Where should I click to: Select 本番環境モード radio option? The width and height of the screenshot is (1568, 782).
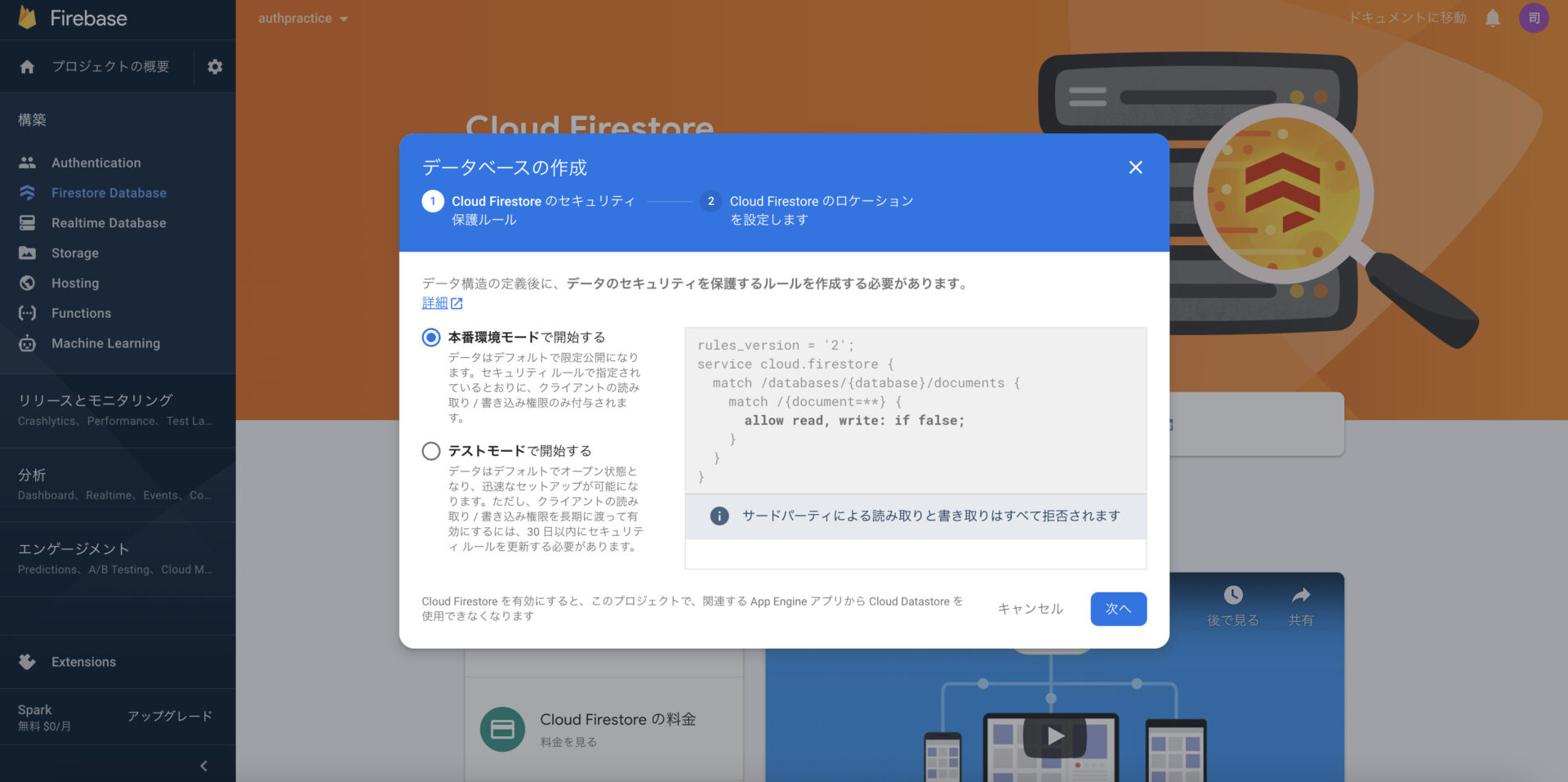point(431,337)
